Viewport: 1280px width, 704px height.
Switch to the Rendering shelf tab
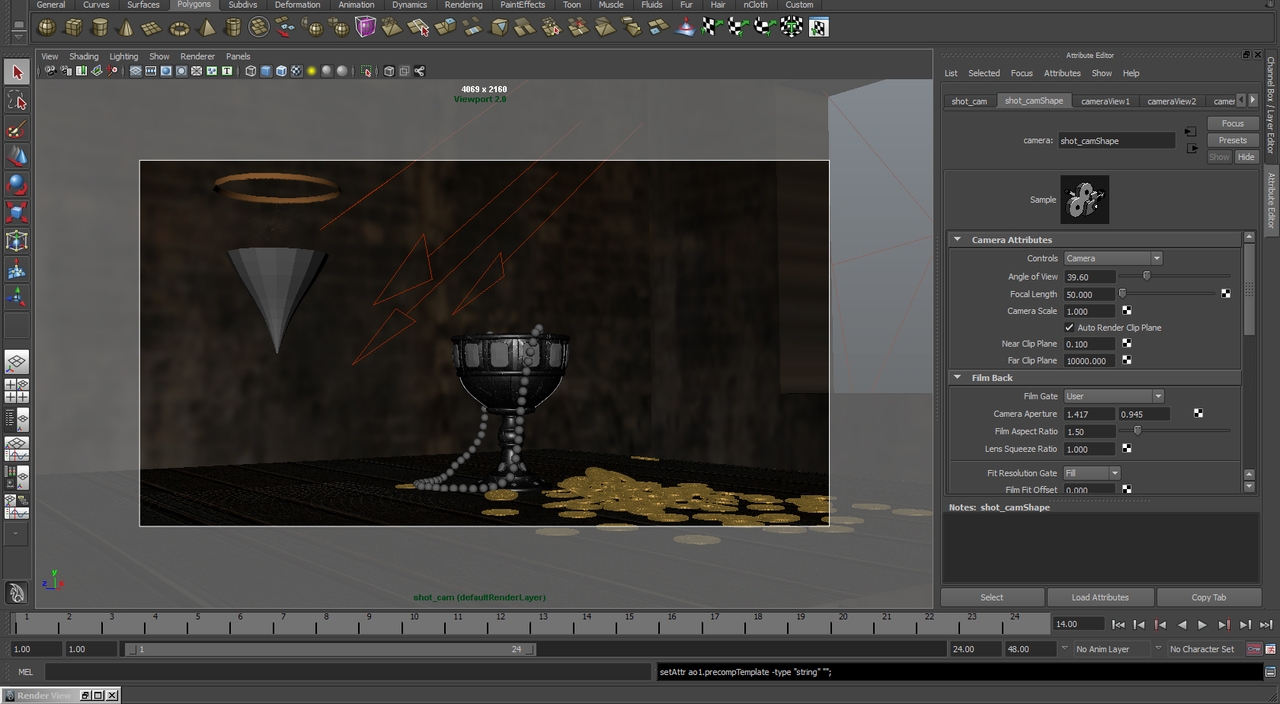[x=463, y=5]
